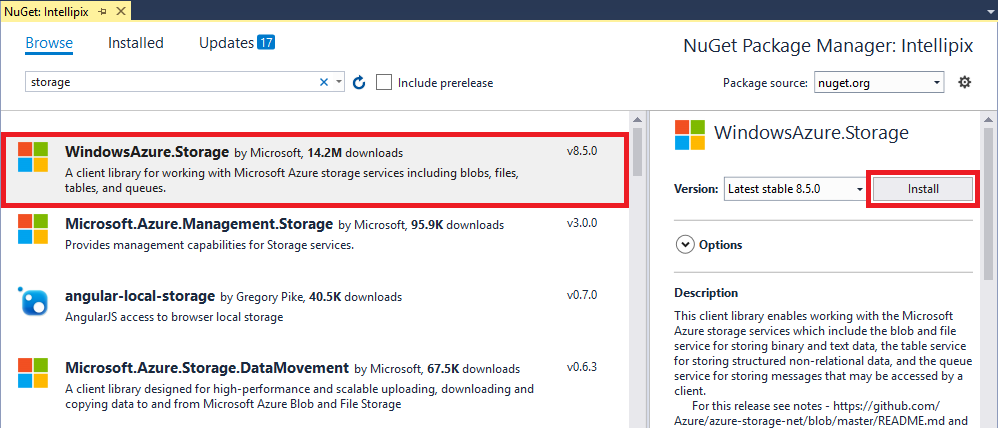
Task: Select the Browse tab
Action: click(x=49, y=43)
